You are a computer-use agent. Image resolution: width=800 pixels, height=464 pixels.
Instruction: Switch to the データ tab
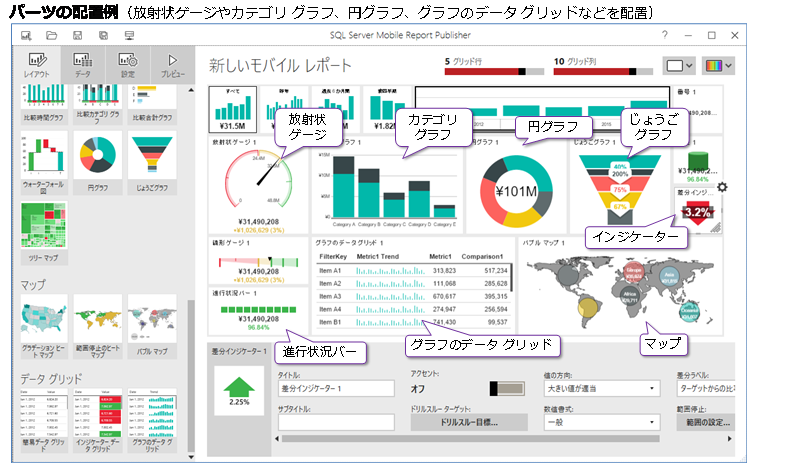click(x=83, y=65)
